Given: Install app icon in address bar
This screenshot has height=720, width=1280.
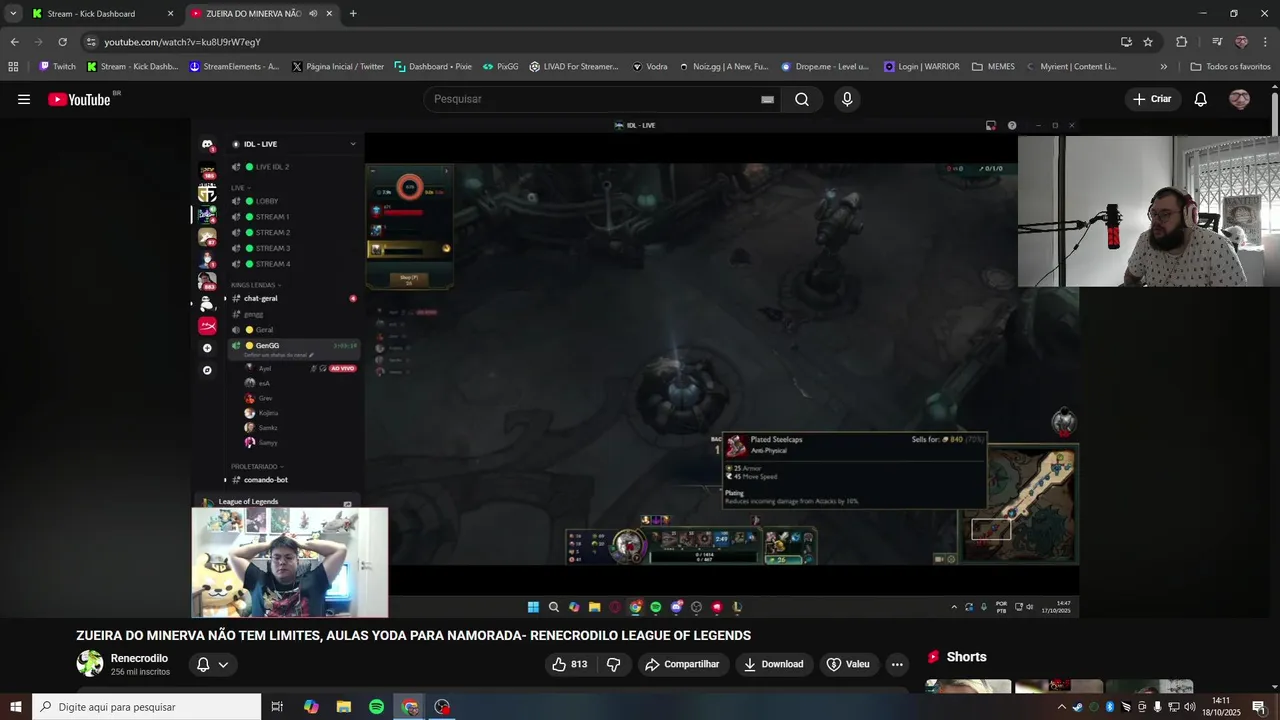Looking at the screenshot, I should (x=1126, y=42).
